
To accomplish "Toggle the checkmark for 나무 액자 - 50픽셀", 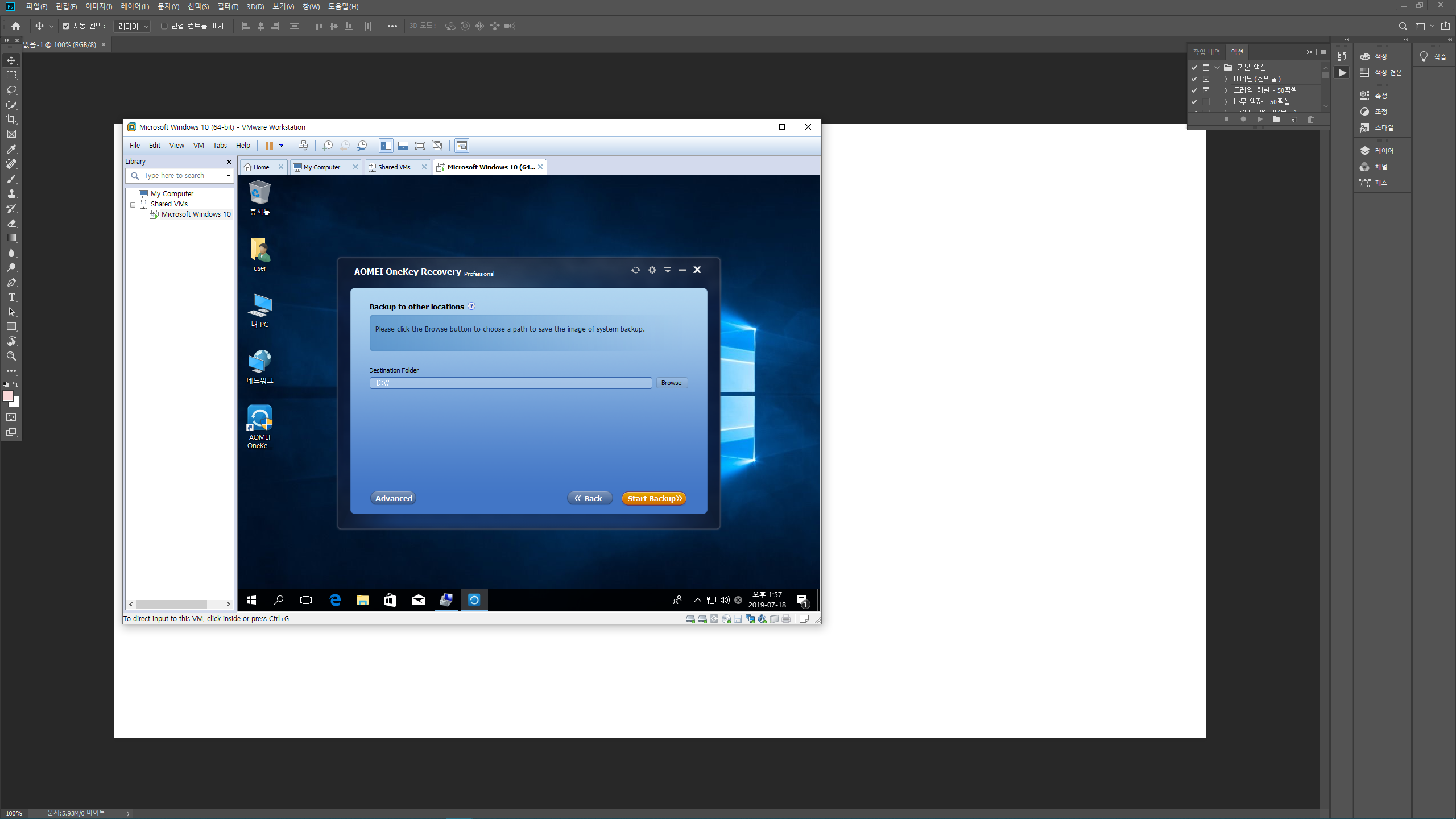I will pyautogui.click(x=1194, y=102).
